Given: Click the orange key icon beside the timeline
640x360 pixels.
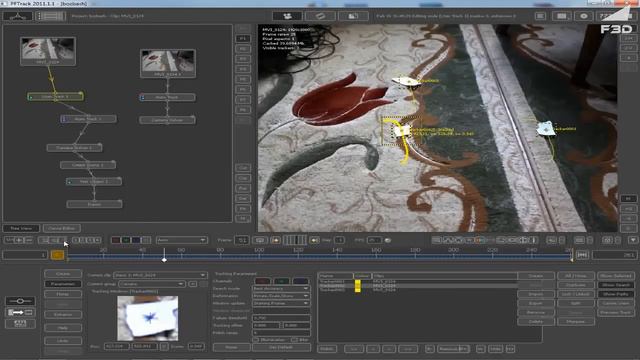Looking at the screenshot, I should point(57,255).
